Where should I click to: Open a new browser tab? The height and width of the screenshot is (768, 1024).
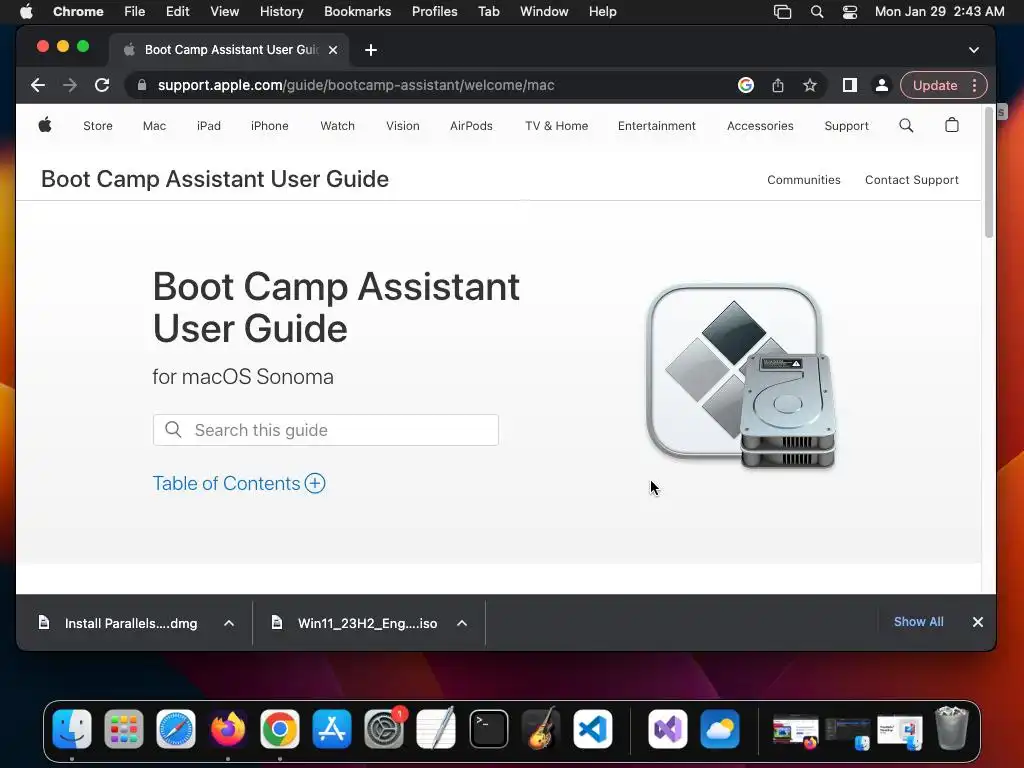[371, 50]
